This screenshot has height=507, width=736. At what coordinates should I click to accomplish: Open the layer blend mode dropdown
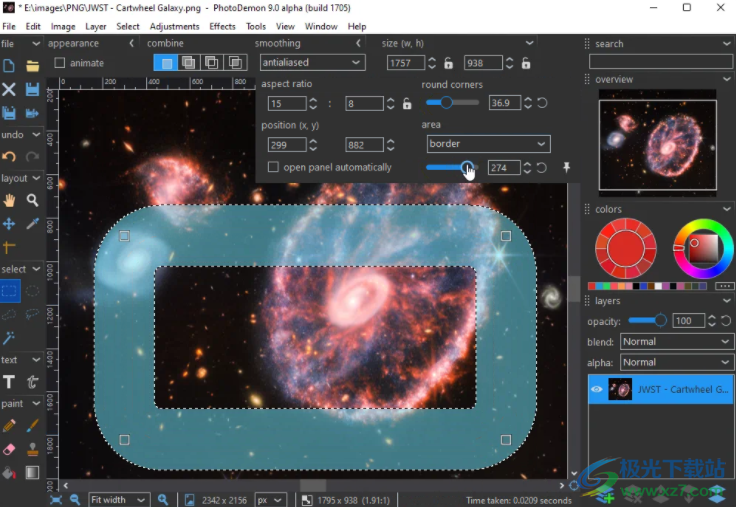click(676, 342)
